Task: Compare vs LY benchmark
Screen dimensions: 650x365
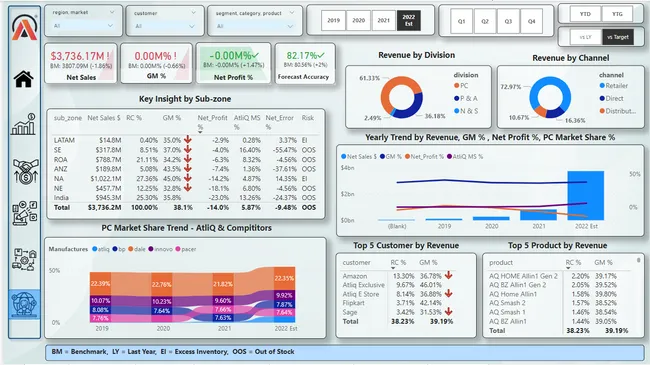Action: coord(585,37)
